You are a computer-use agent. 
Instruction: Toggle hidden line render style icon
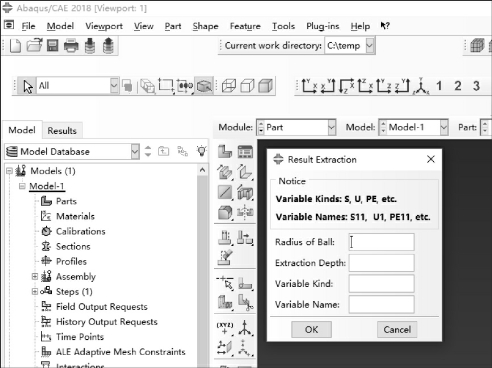[247, 86]
